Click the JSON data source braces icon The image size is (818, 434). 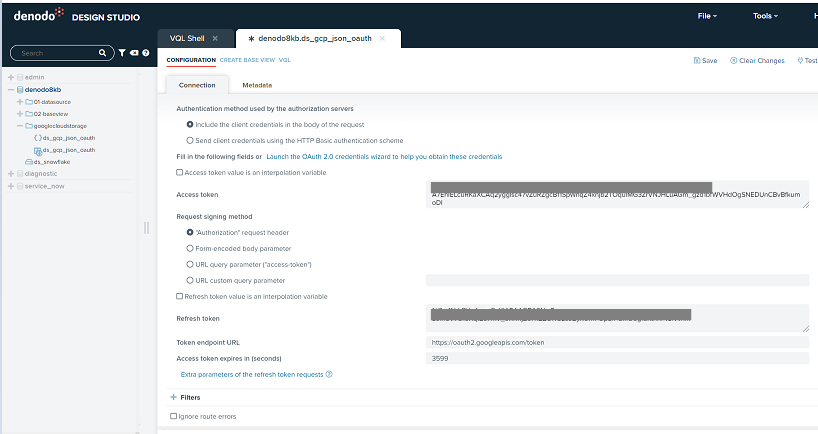coord(38,138)
